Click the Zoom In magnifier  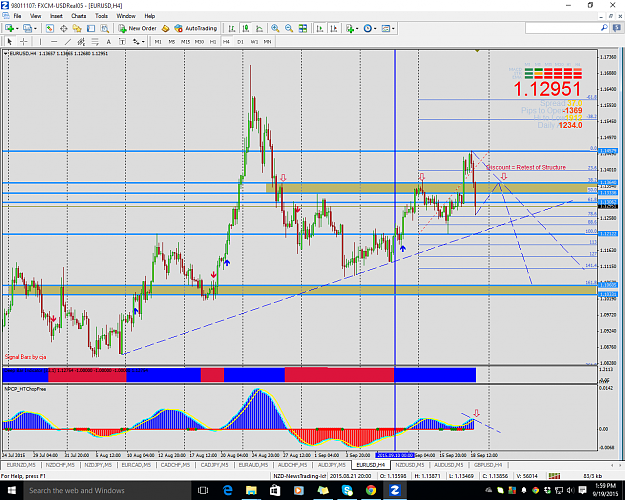pyautogui.click(x=275, y=28)
